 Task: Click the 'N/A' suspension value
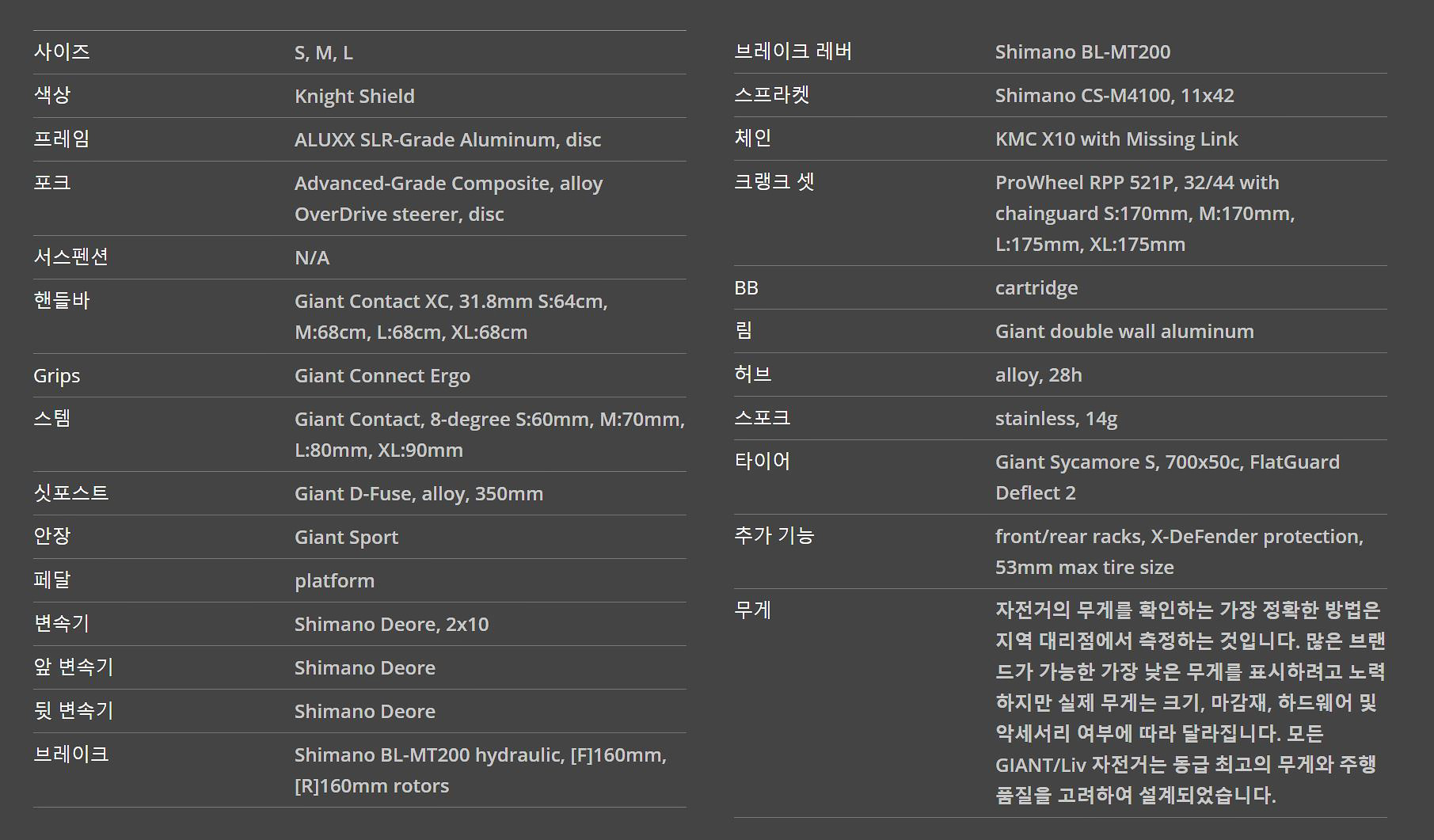[311, 258]
